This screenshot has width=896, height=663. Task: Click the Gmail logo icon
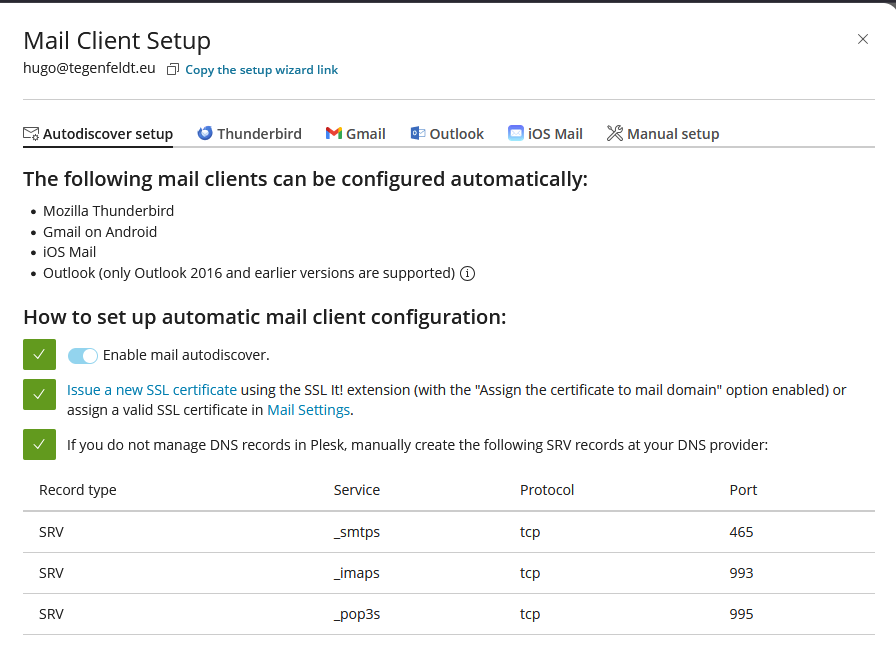334,134
